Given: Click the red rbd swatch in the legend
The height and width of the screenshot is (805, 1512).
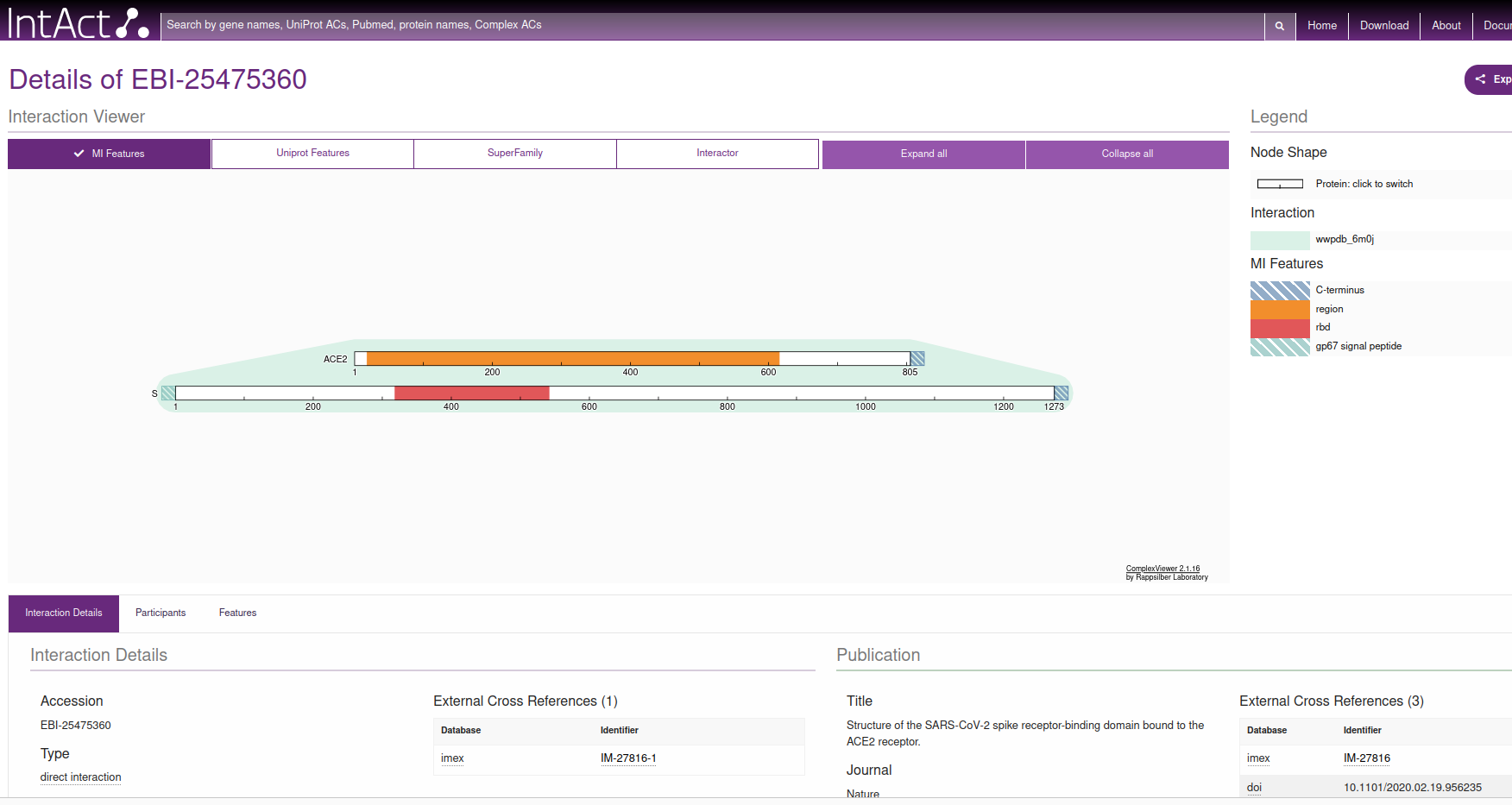Looking at the screenshot, I should (1280, 328).
